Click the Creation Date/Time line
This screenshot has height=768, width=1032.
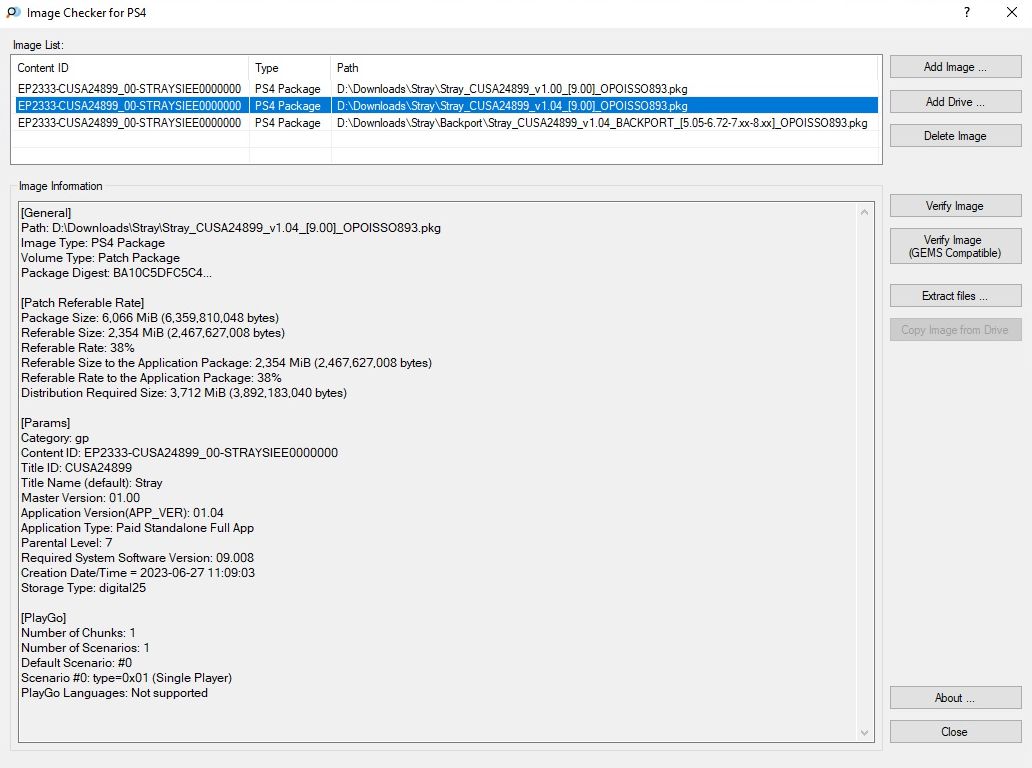pos(138,573)
